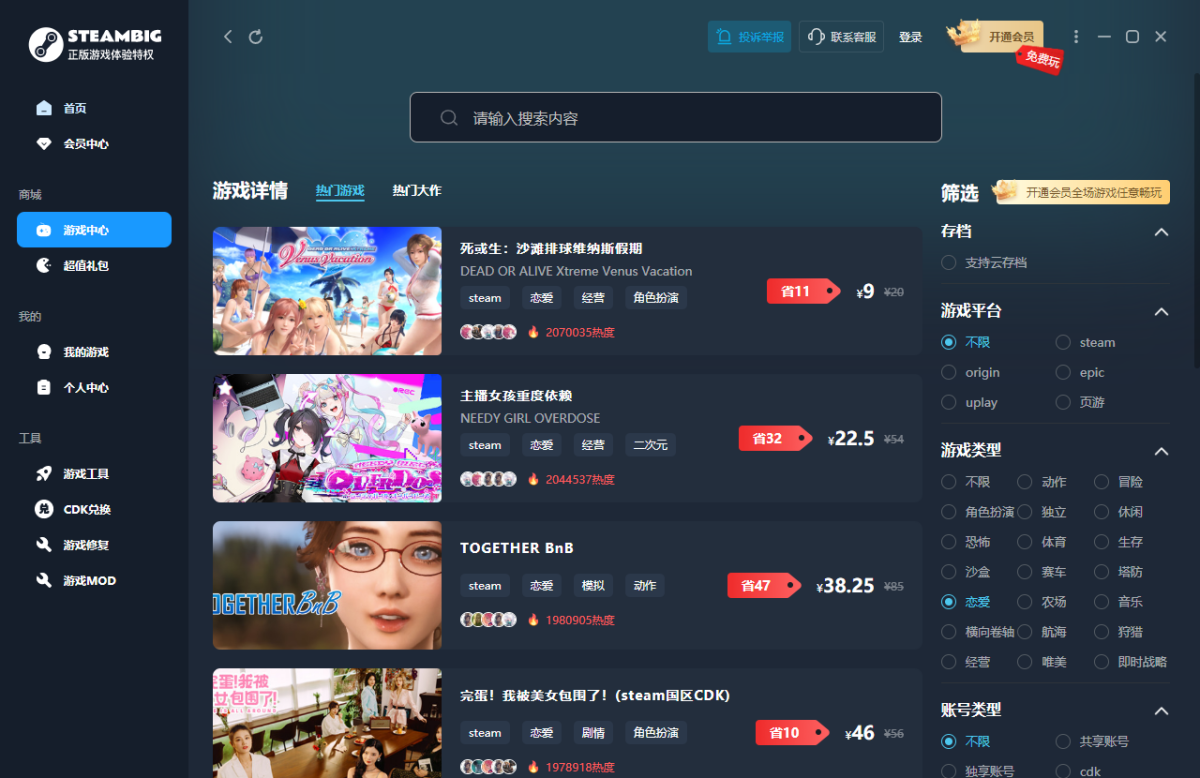Click the back arrow icon

228,37
